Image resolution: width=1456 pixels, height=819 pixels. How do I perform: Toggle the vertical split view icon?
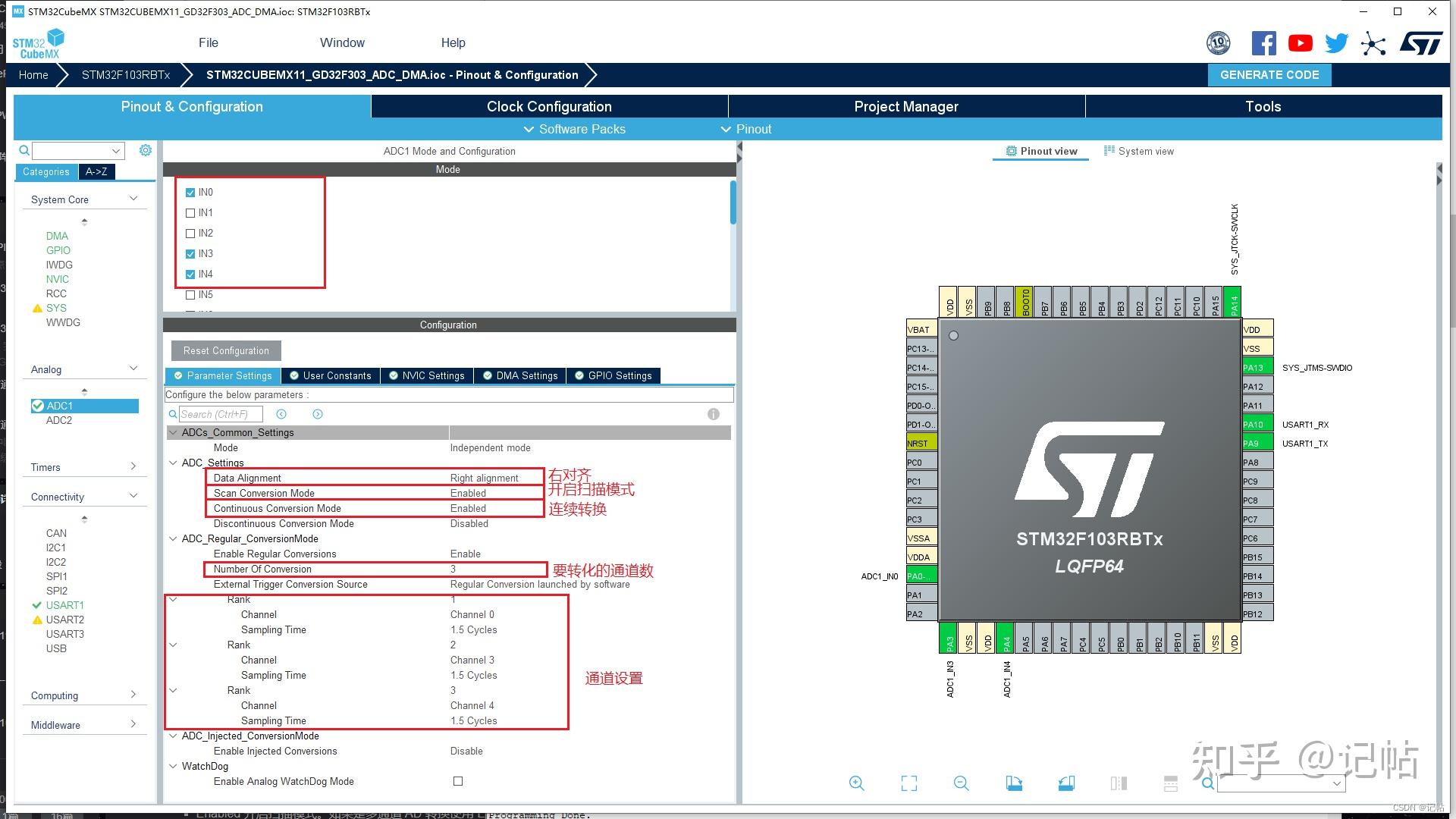pyautogui.click(x=1119, y=783)
